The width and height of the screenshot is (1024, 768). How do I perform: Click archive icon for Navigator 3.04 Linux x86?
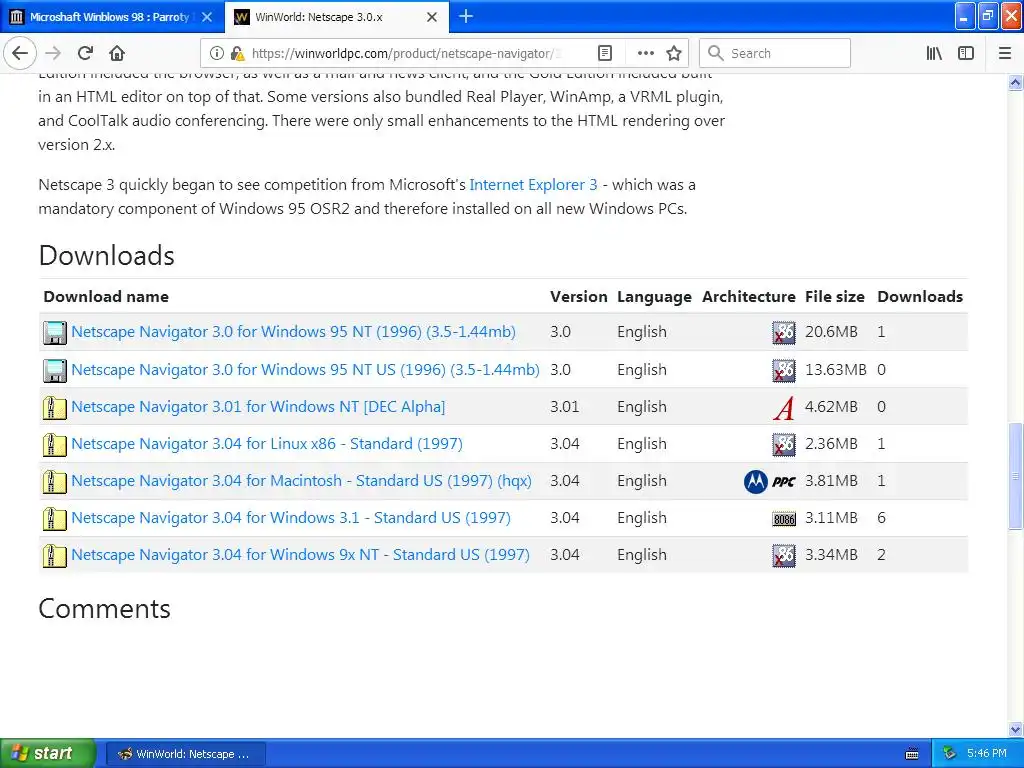pyautogui.click(x=55, y=445)
